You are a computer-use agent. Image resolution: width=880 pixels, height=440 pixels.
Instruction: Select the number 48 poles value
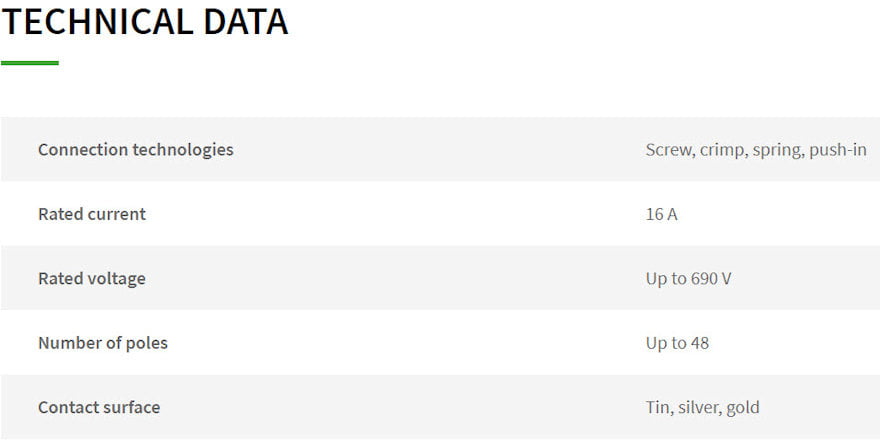700,343
